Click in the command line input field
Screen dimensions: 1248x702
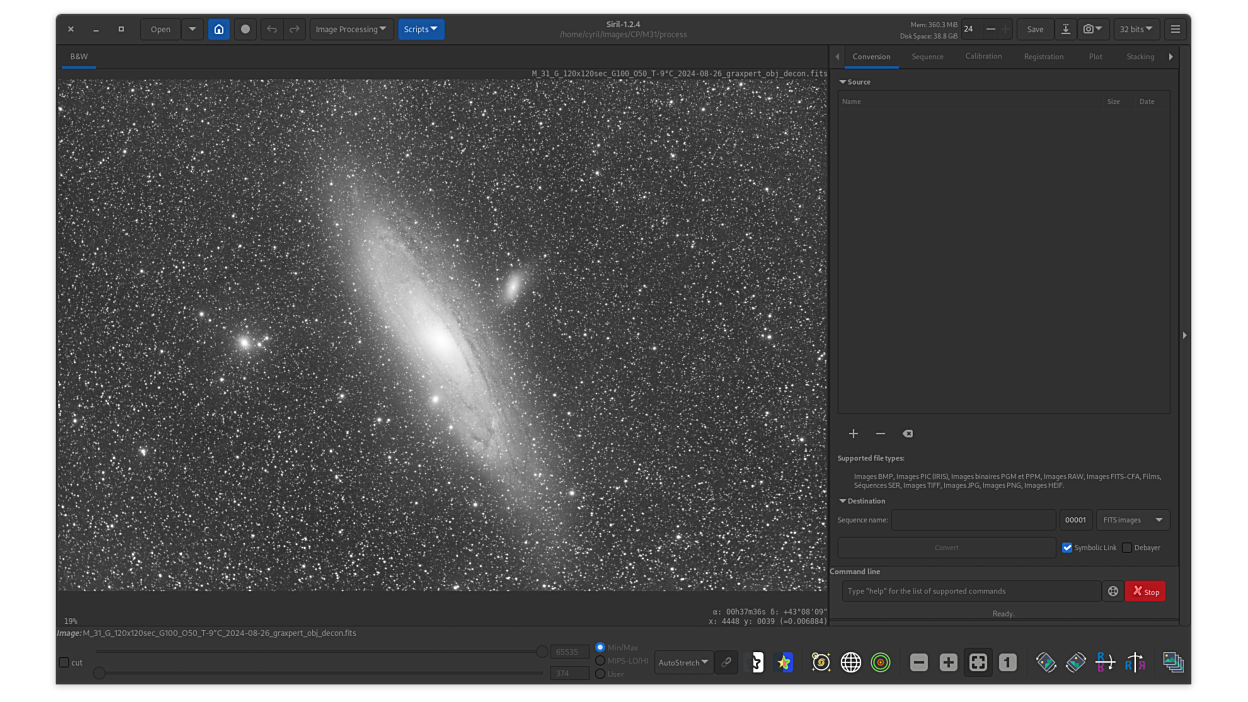970,591
